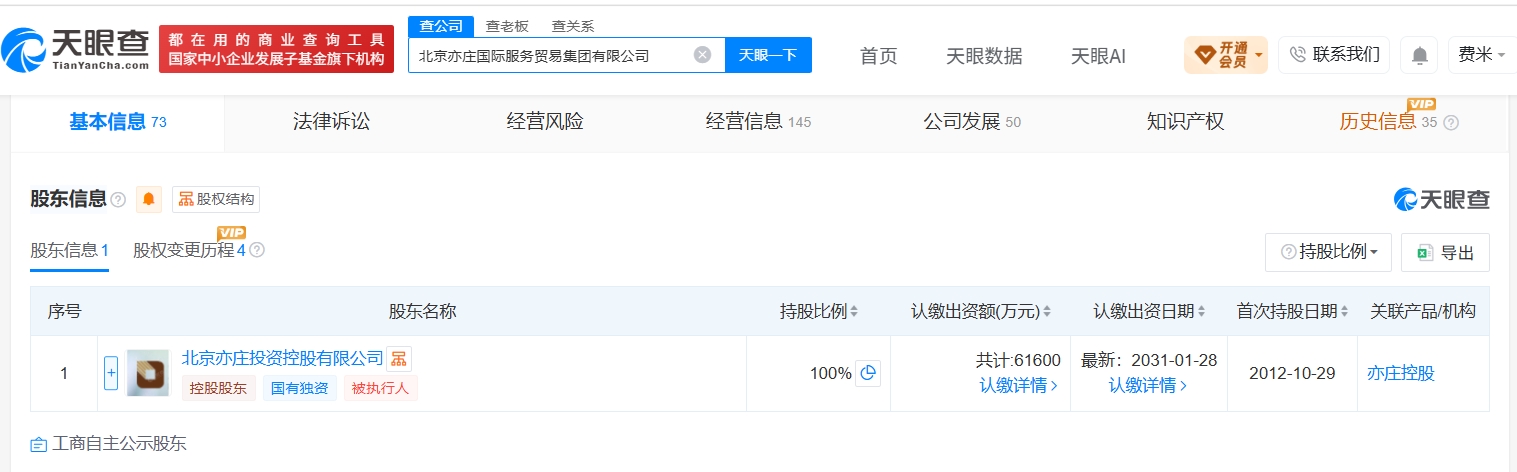Open the 费米 user account dropdown
The height and width of the screenshot is (472, 1517).
coord(1481,55)
